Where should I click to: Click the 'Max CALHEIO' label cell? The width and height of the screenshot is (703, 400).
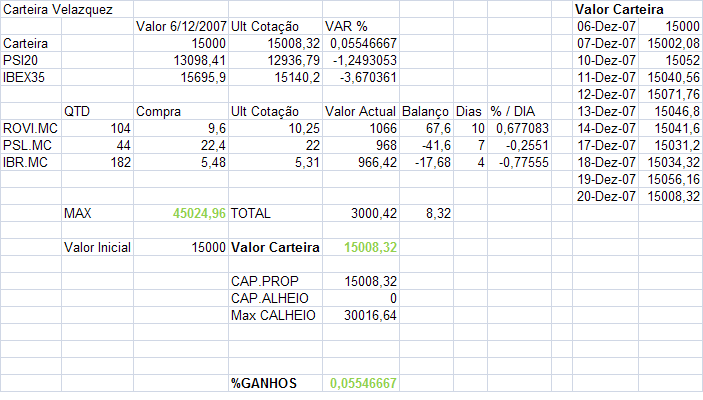[x=273, y=316]
